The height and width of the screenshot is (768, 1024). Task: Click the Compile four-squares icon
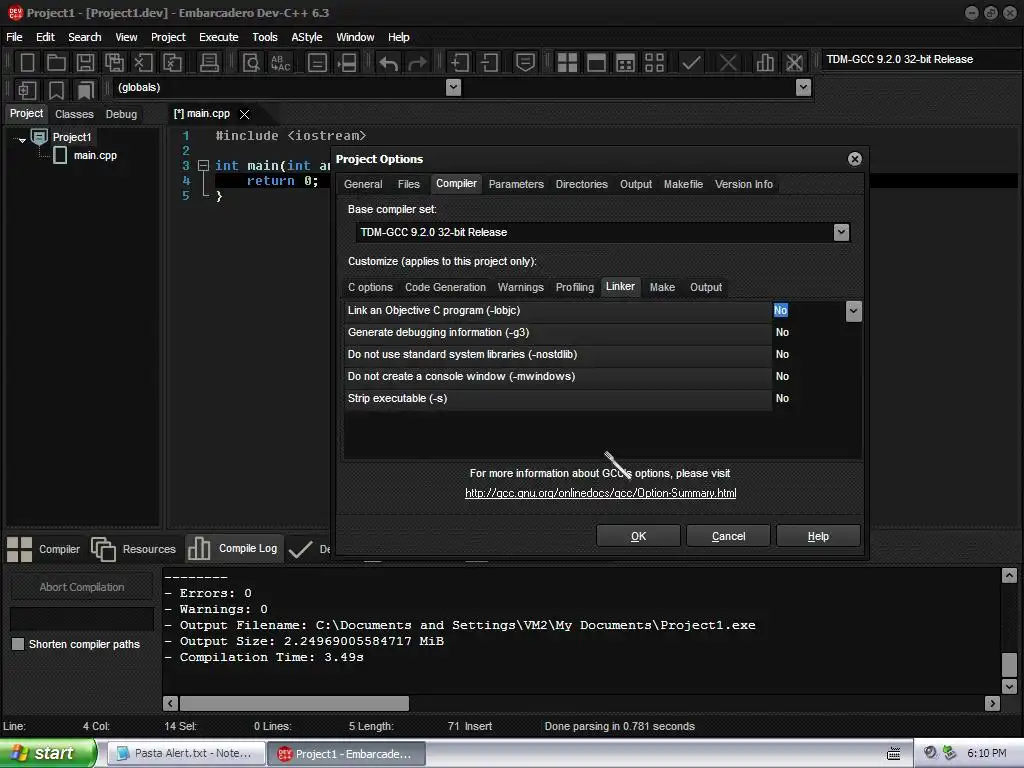pos(567,63)
